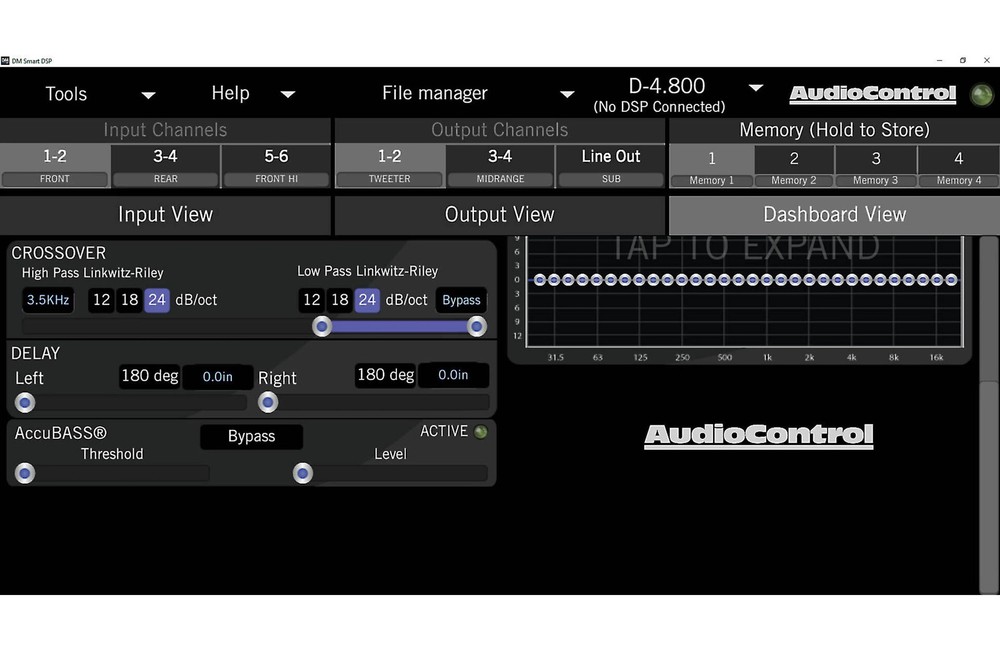The image size is (1000, 650).
Task: Click the high pass crossover slider handle
Action: 322,327
